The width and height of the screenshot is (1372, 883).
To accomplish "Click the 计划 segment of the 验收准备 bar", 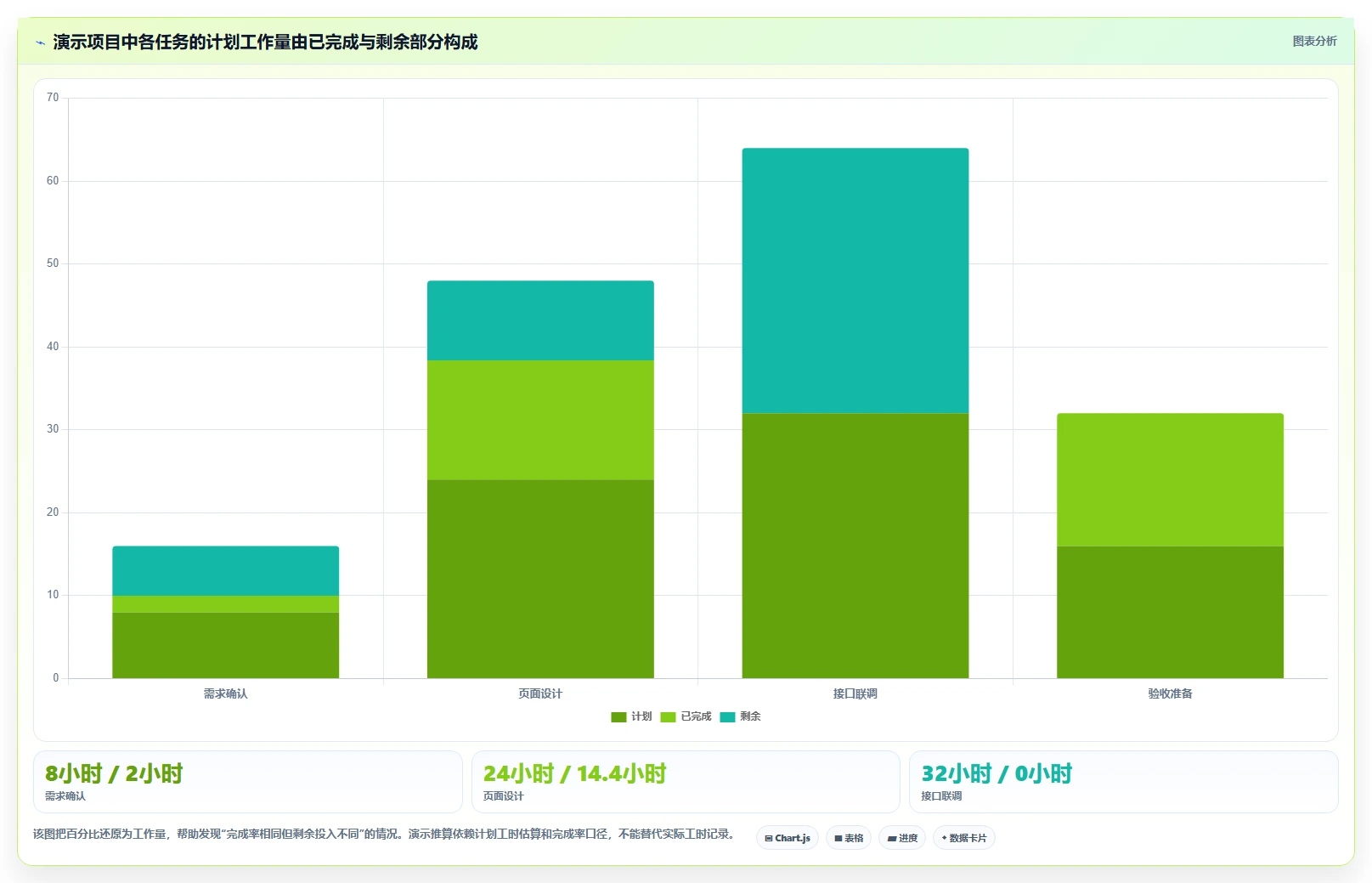I will click(1171, 612).
